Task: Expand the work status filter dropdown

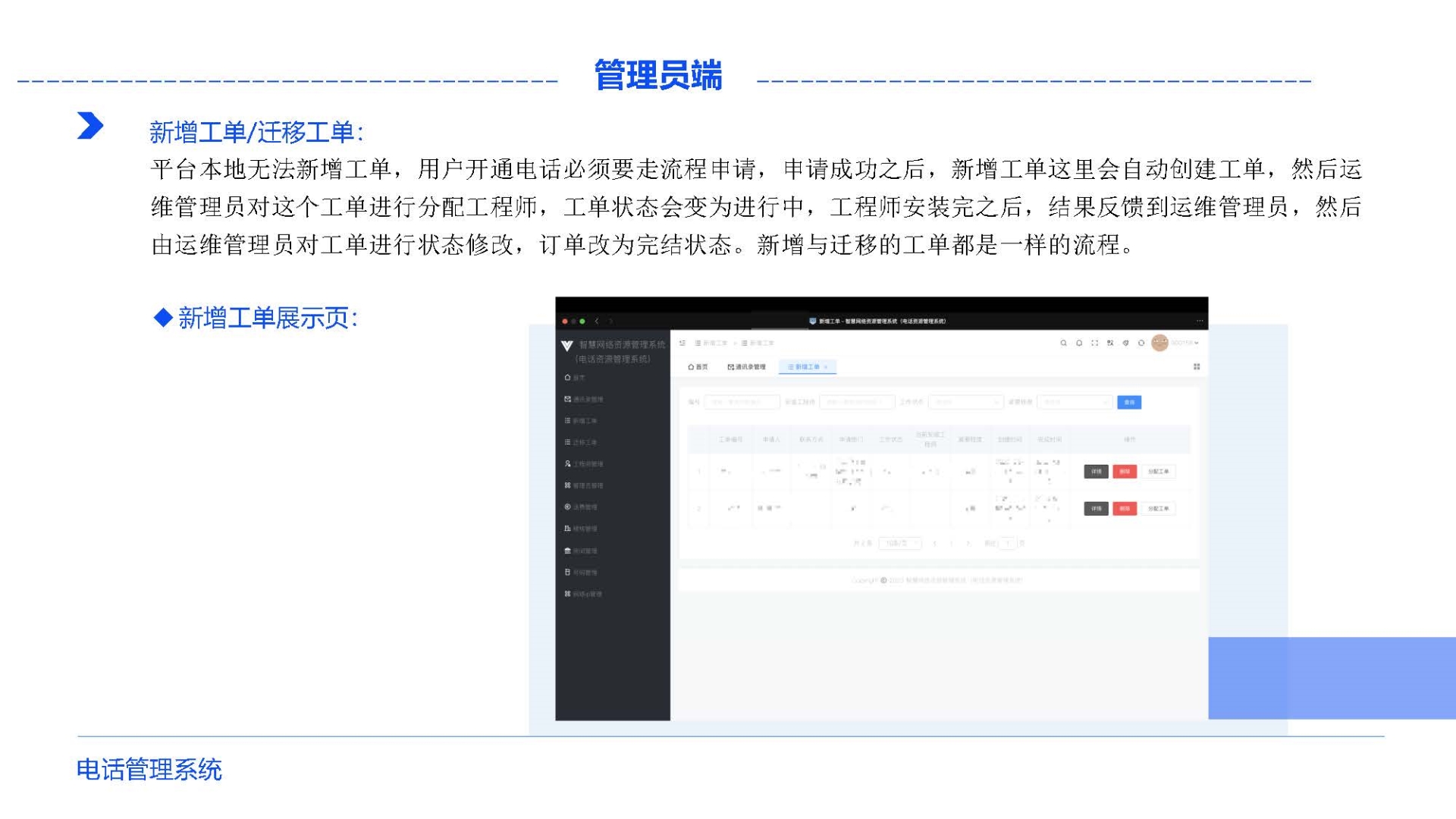Action: [x=965, y=402]
